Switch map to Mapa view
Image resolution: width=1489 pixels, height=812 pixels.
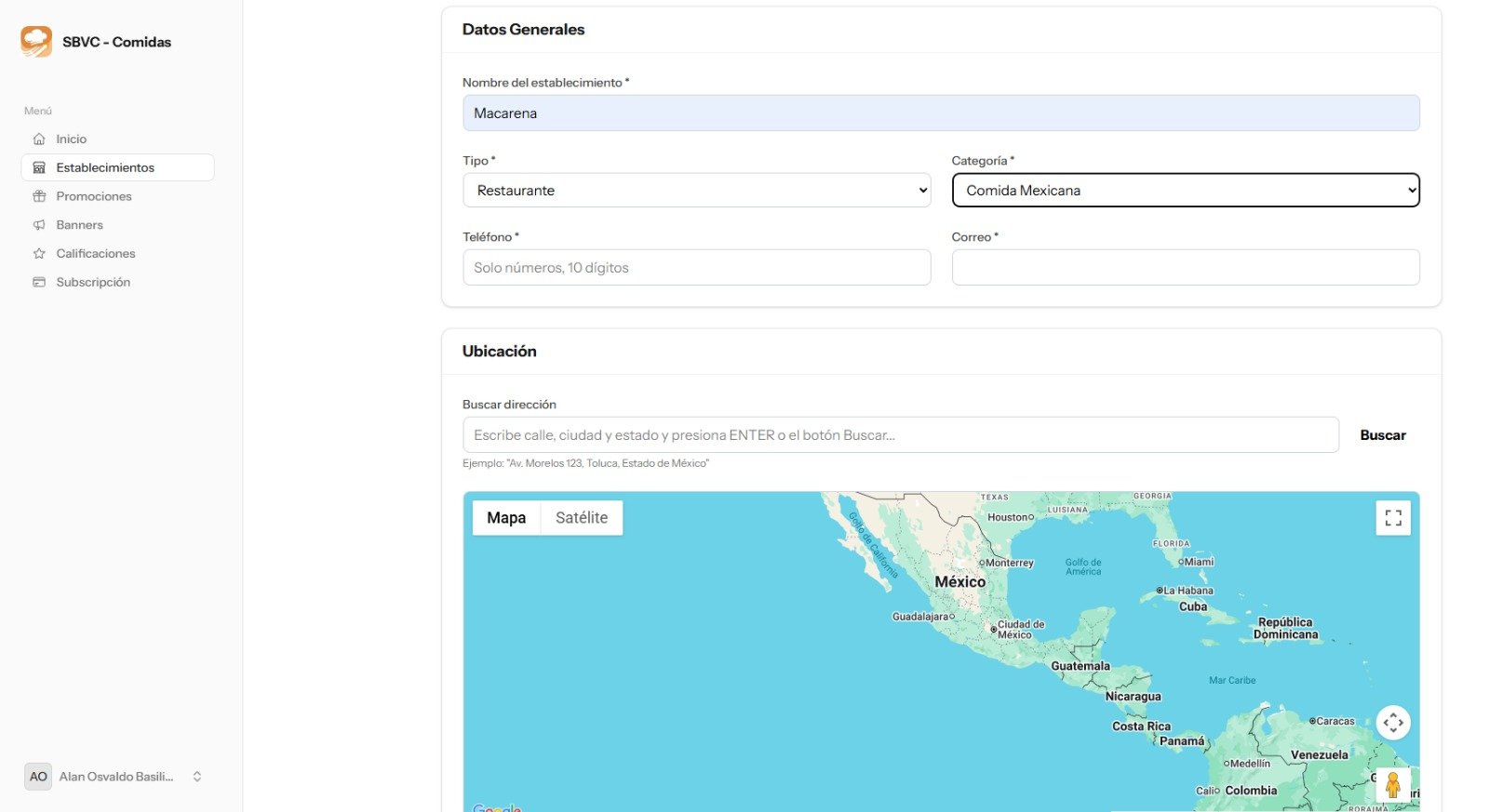pyautogui.click(x=506, y=518)
